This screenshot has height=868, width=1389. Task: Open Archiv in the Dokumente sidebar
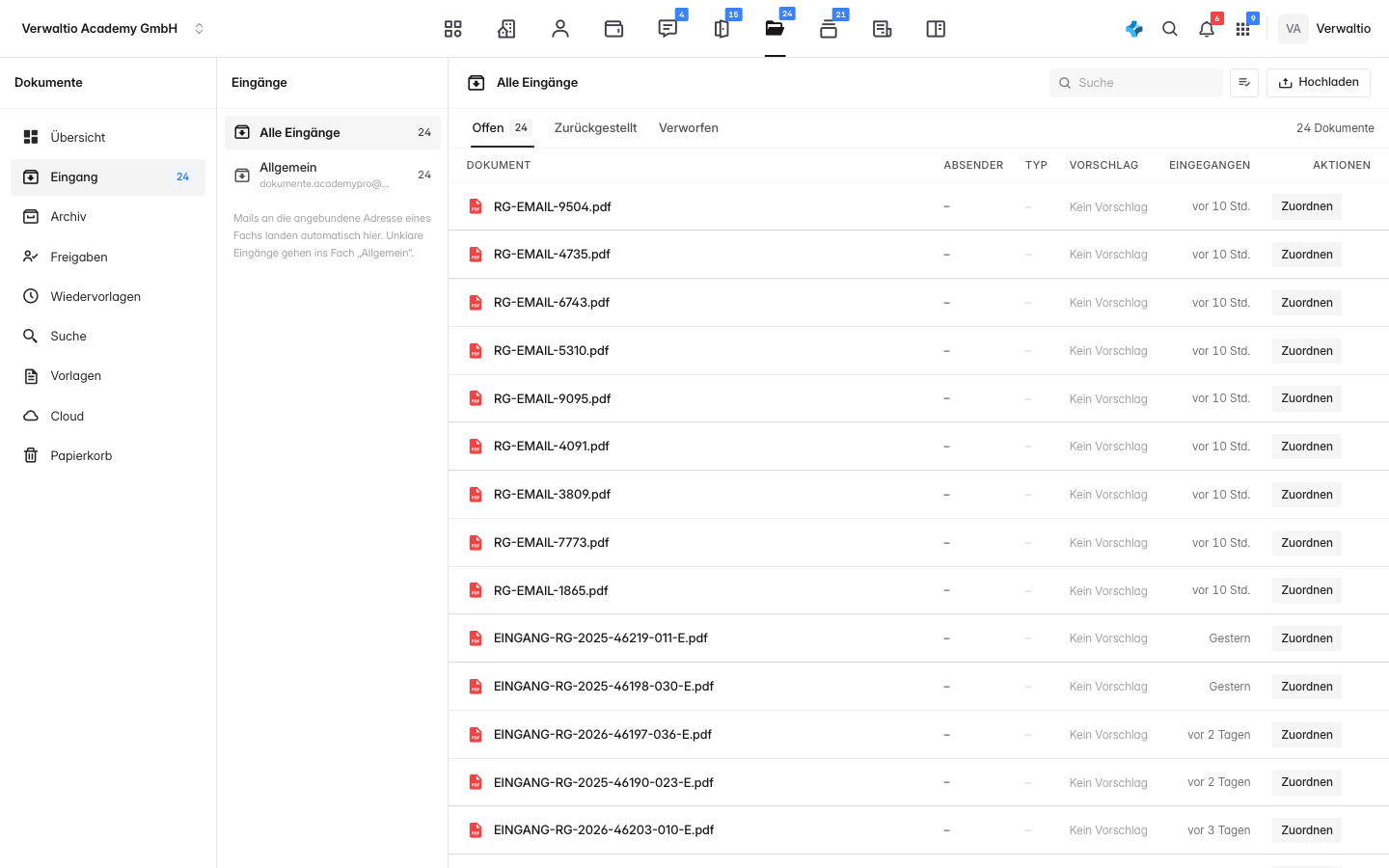tap(108, 217)
